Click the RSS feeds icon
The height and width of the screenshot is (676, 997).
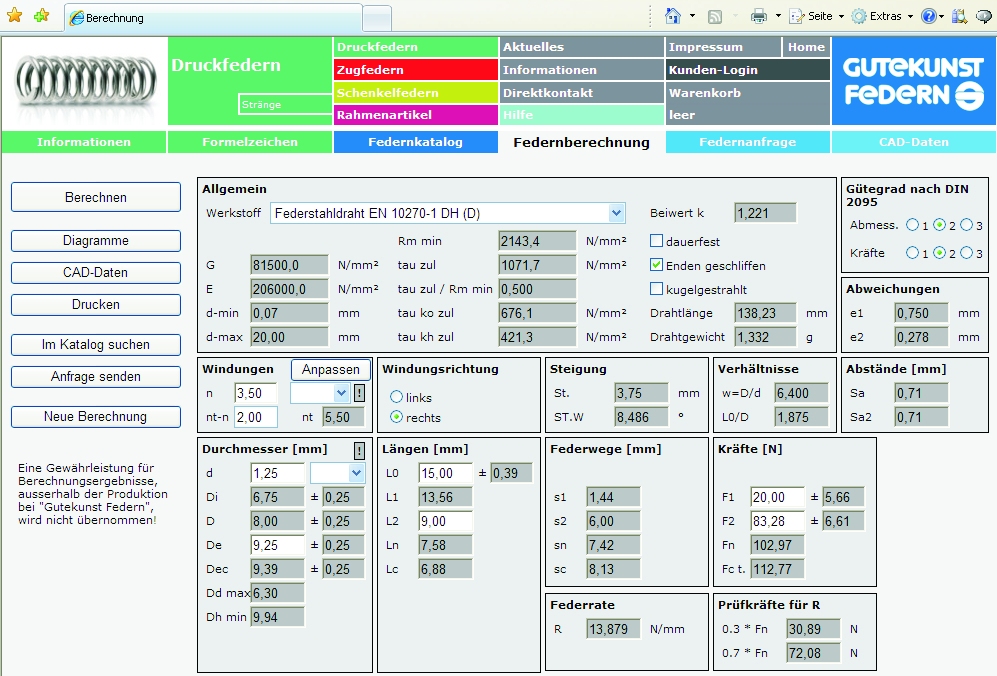coord(715,16)
